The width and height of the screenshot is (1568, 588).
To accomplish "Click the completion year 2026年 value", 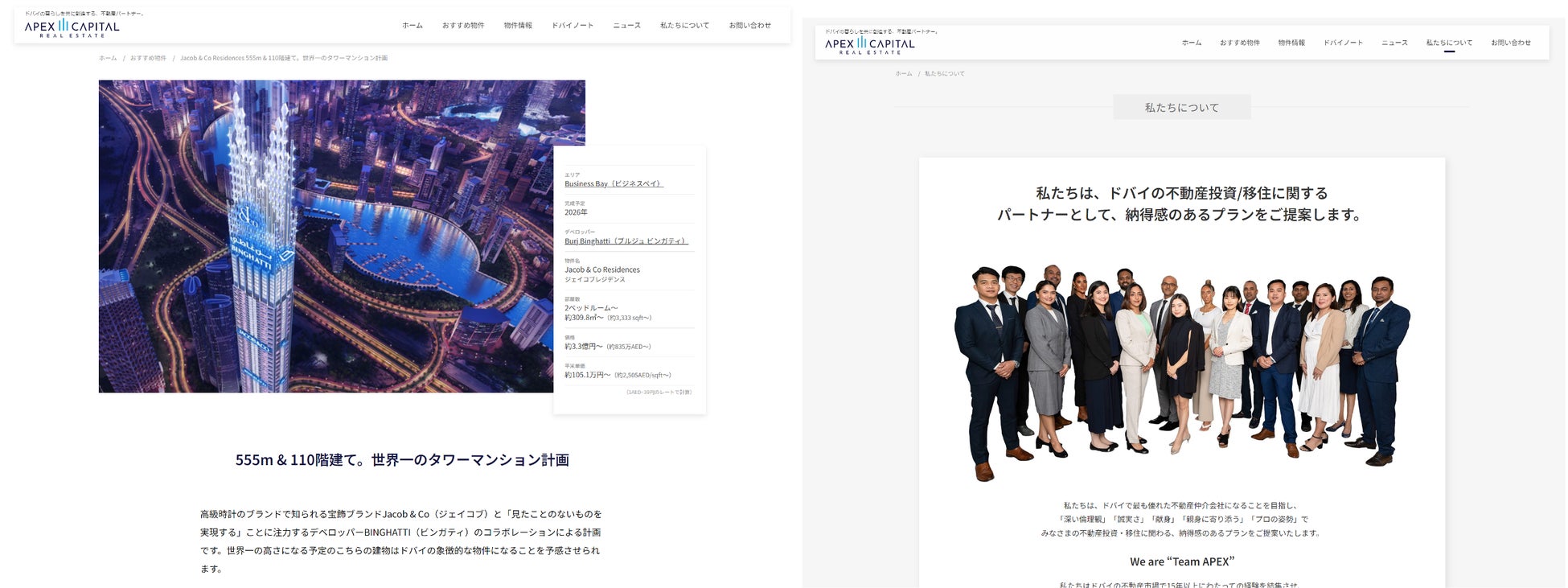I will click(576, 212).
